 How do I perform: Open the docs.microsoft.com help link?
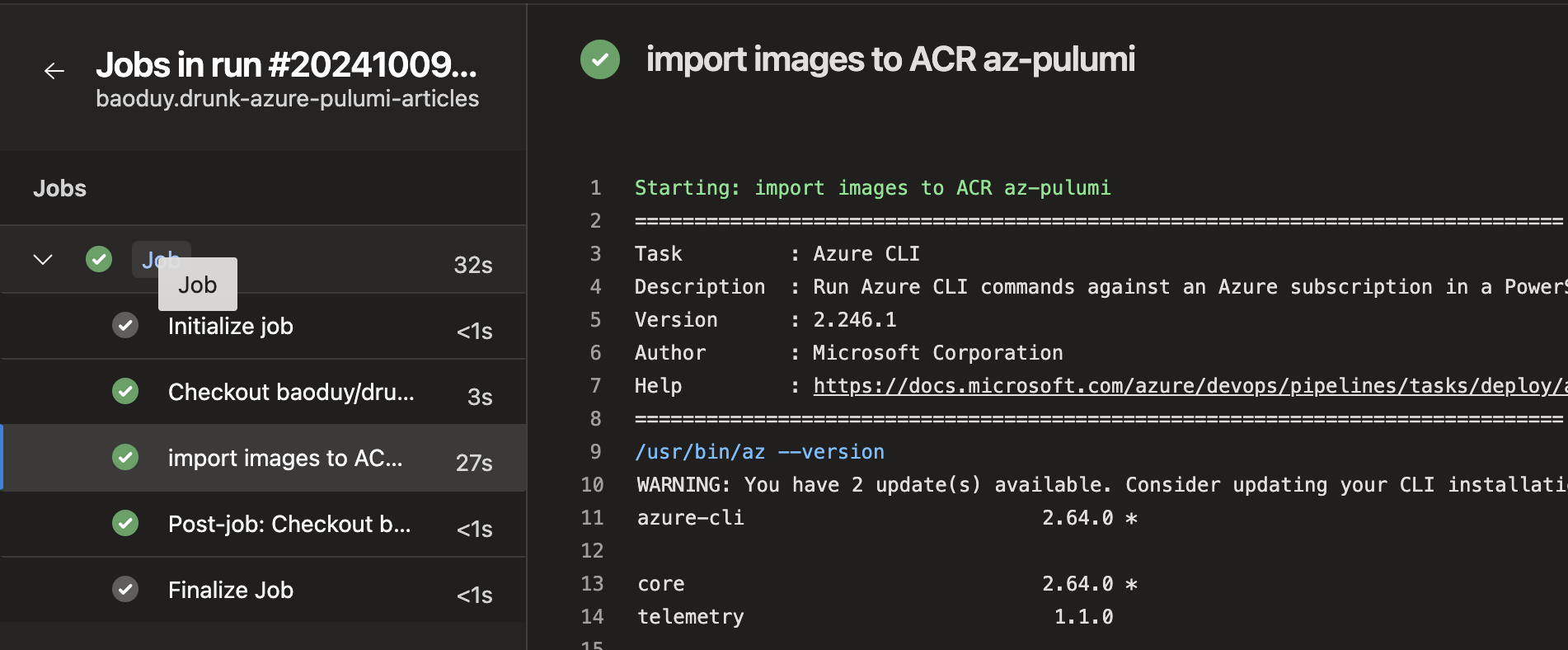(1190, 385)
